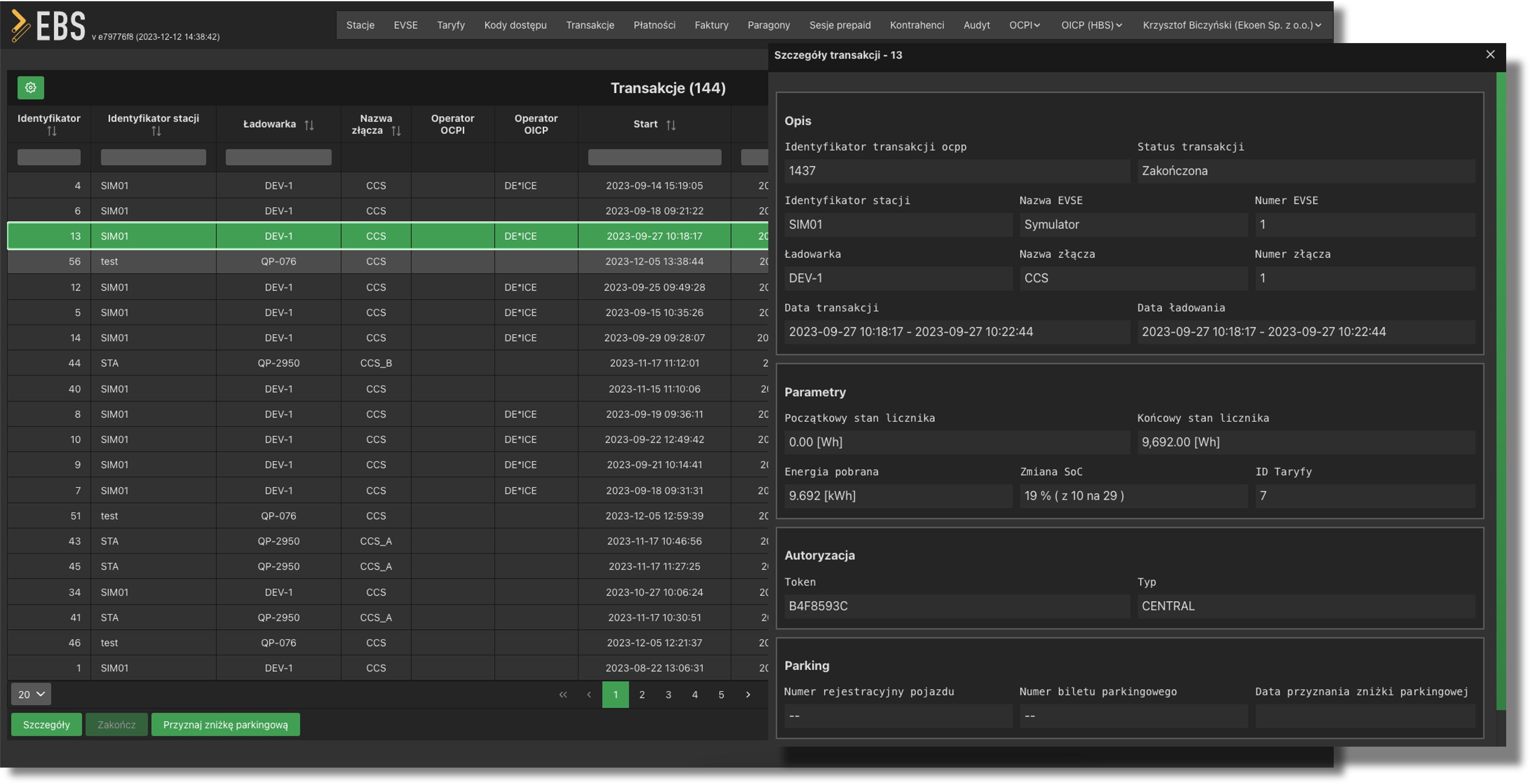Close the transaction details panel
Viewport: 1530px width, 784px height.
[1490, 55]
